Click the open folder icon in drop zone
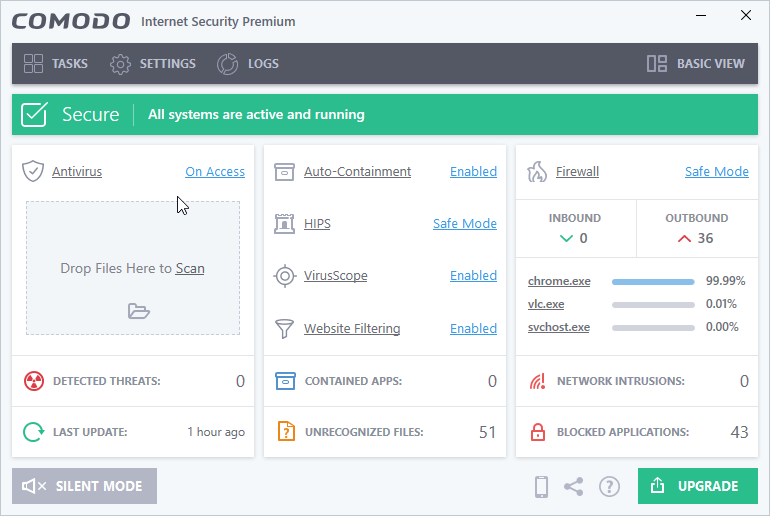 [138, 311]
